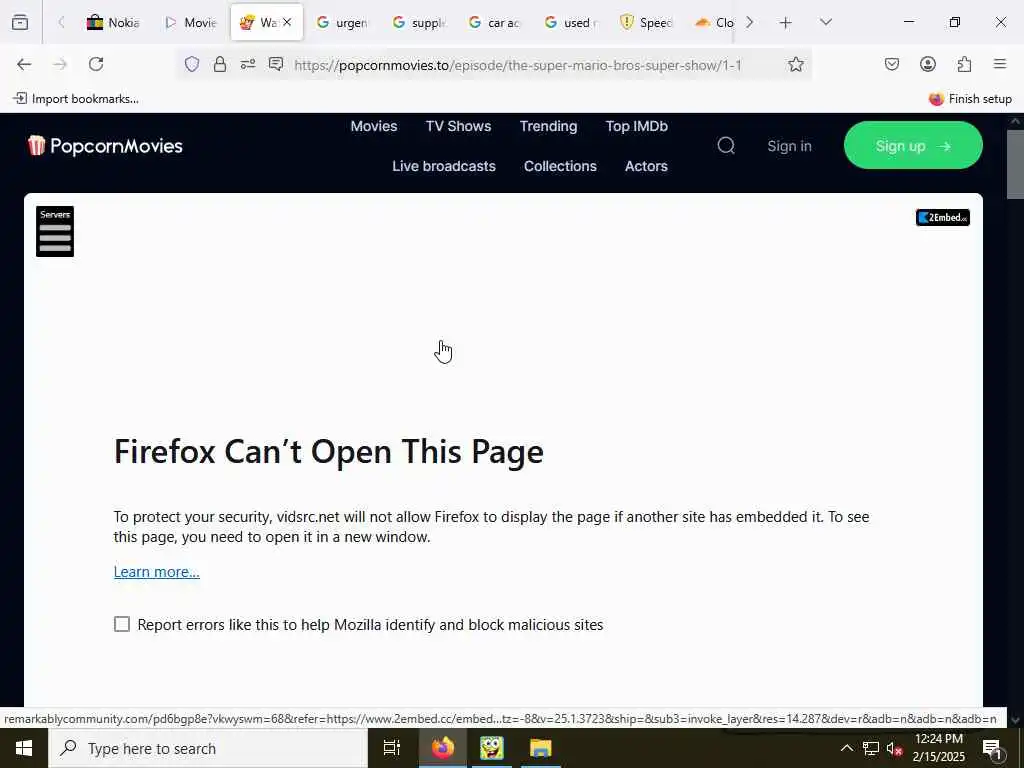Click Finish setup
1024x768 pixels.
coord(970,99)
